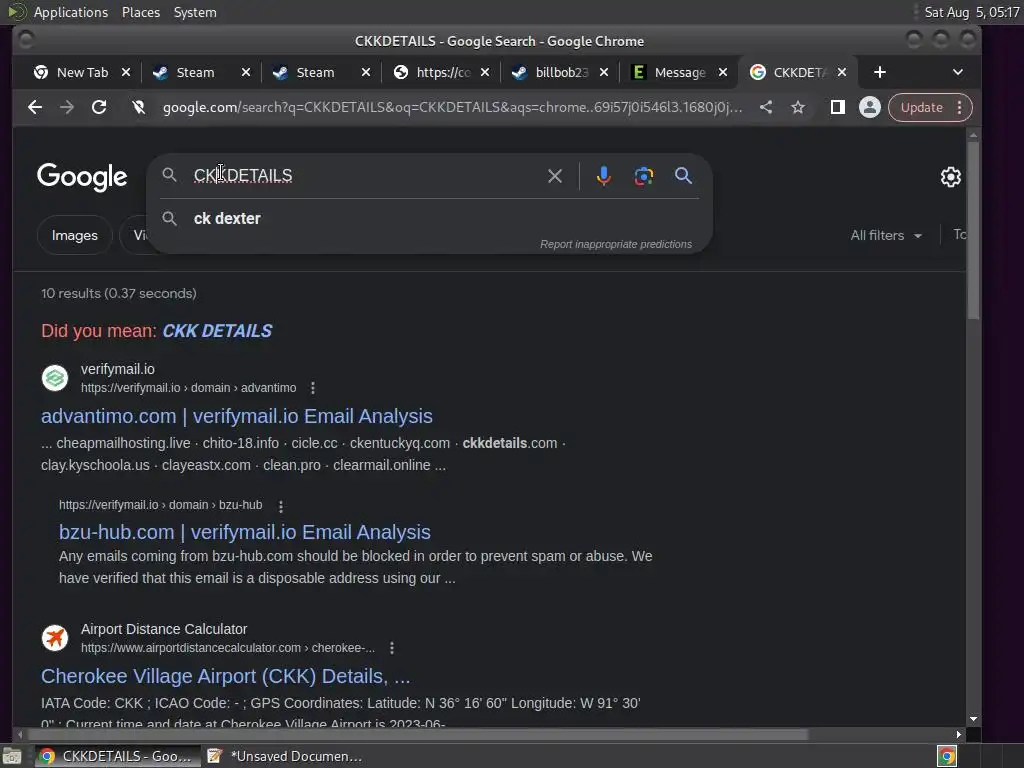Search by image with Google Lens icon

pyautogui.click(x=643, y=176)
